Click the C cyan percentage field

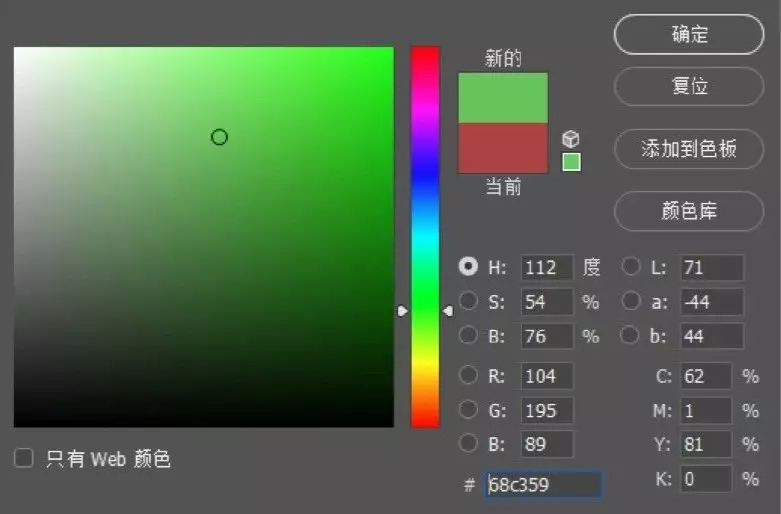coord(705,376)
